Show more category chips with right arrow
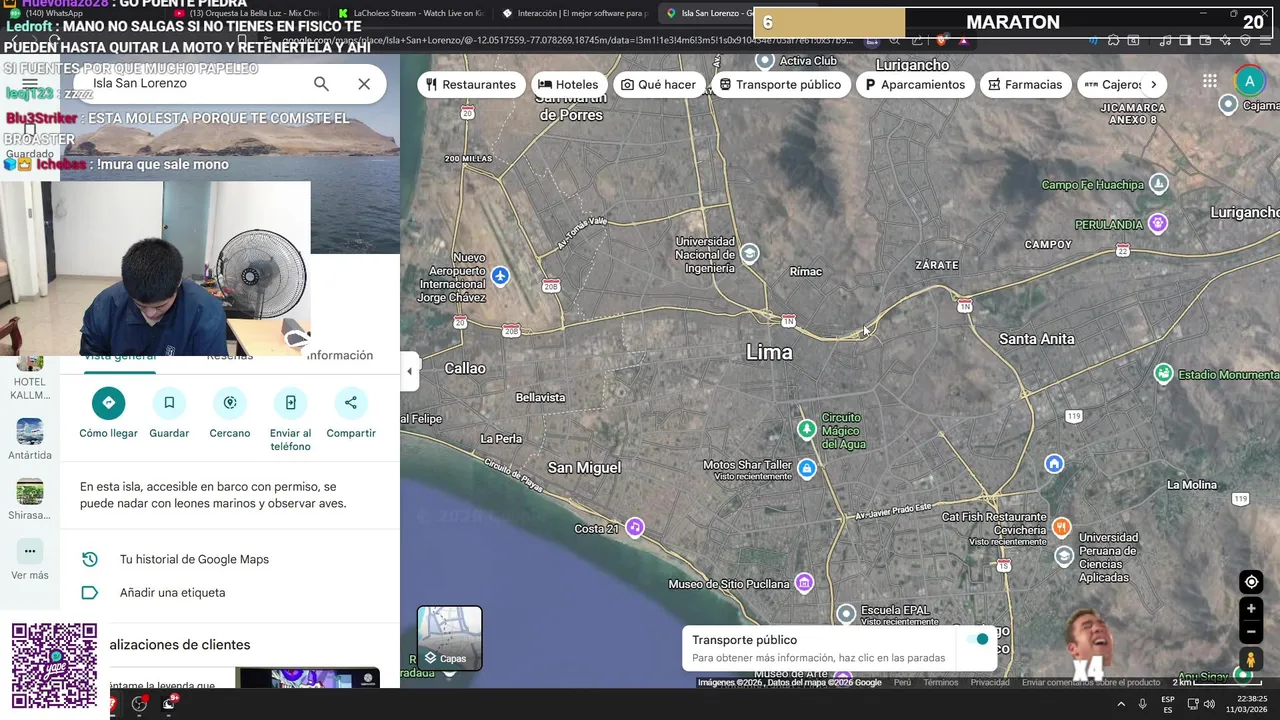This screenshot has width=1280, height=720. click(x=1153, y=85)
